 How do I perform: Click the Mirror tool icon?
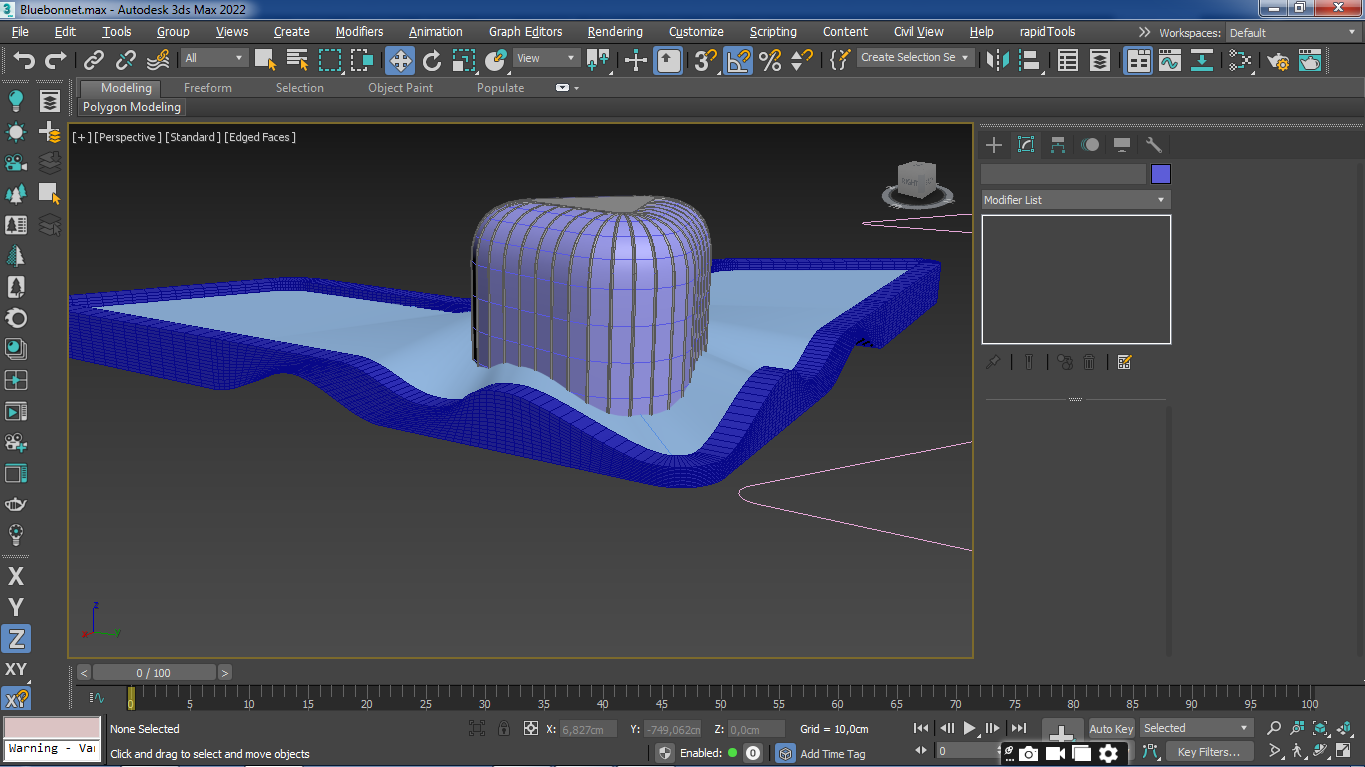[997, 61]
